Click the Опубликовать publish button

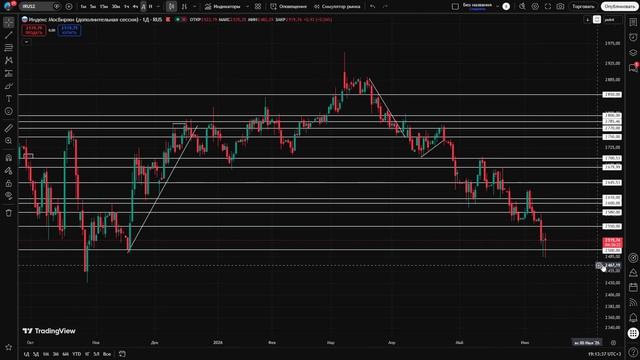(619, 7)
